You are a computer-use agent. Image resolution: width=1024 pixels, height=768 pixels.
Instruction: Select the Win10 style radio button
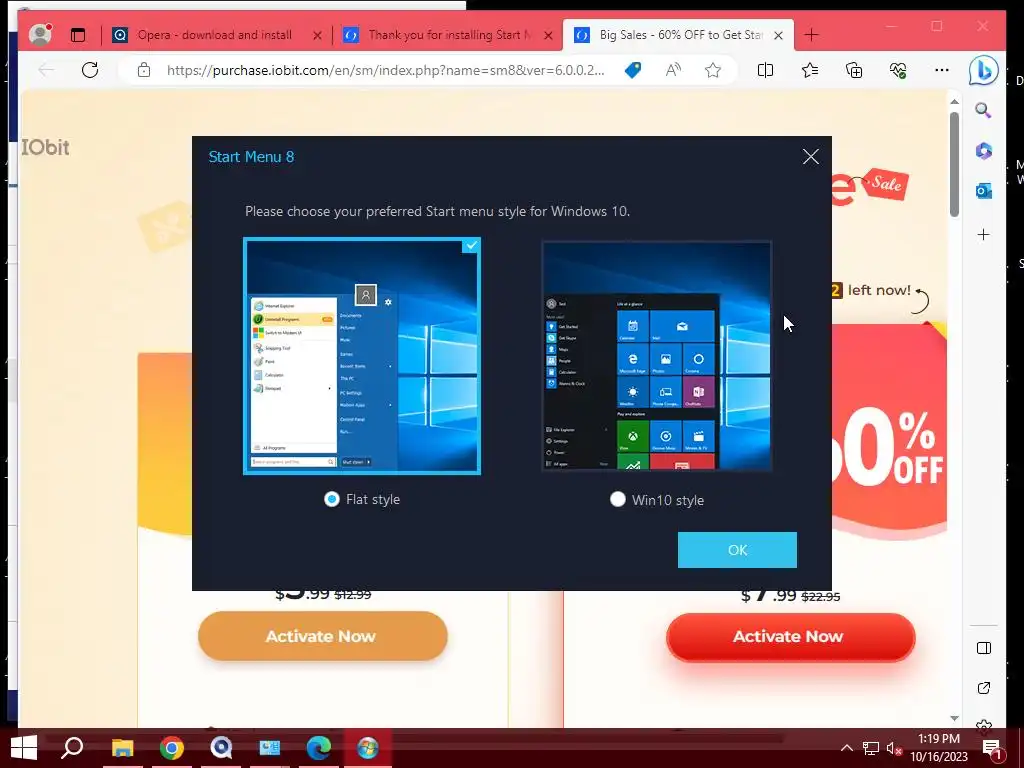pyautogui.click(x=617, y=500)
